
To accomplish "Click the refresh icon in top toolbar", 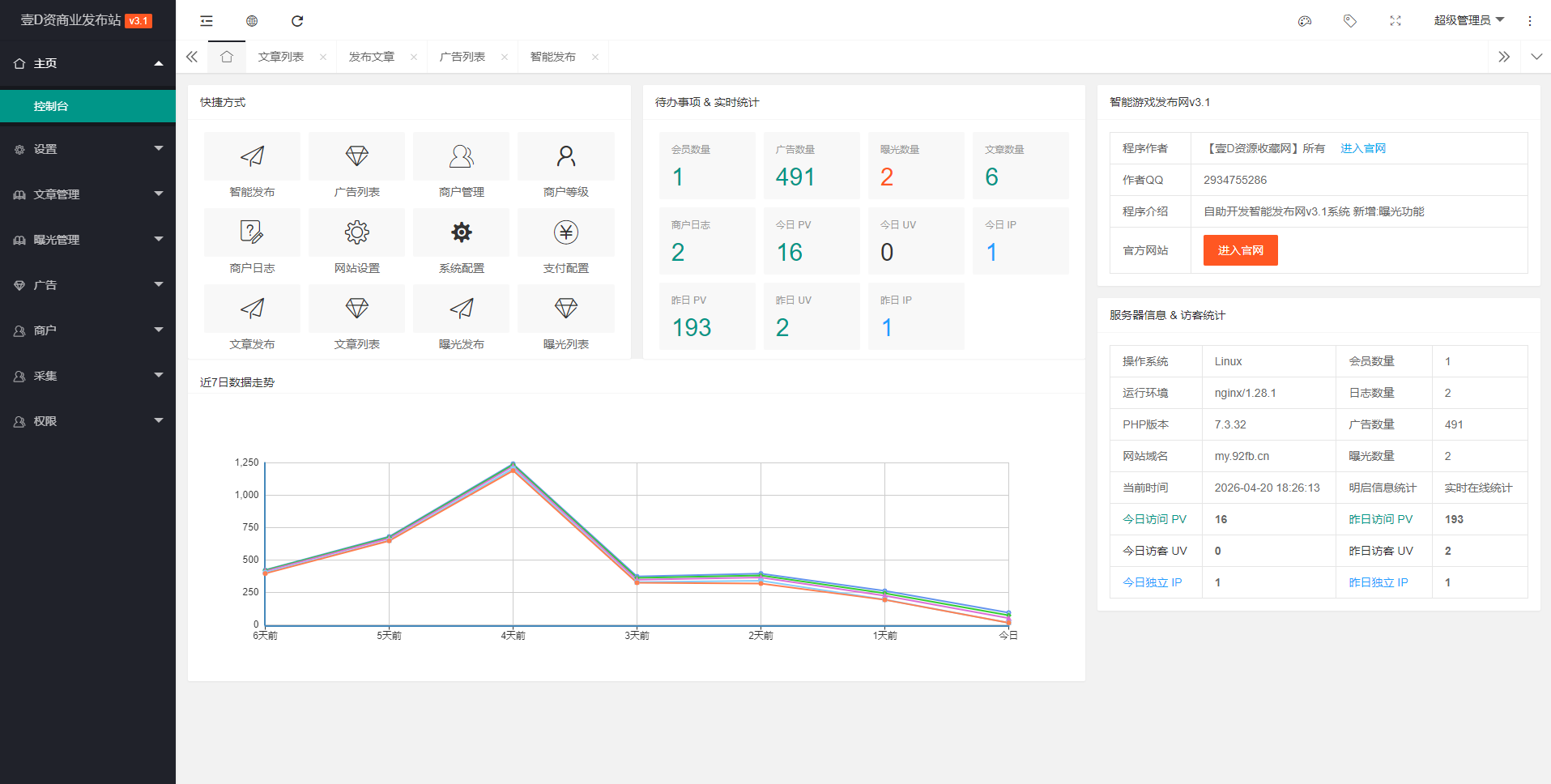I will click(297, 21).
